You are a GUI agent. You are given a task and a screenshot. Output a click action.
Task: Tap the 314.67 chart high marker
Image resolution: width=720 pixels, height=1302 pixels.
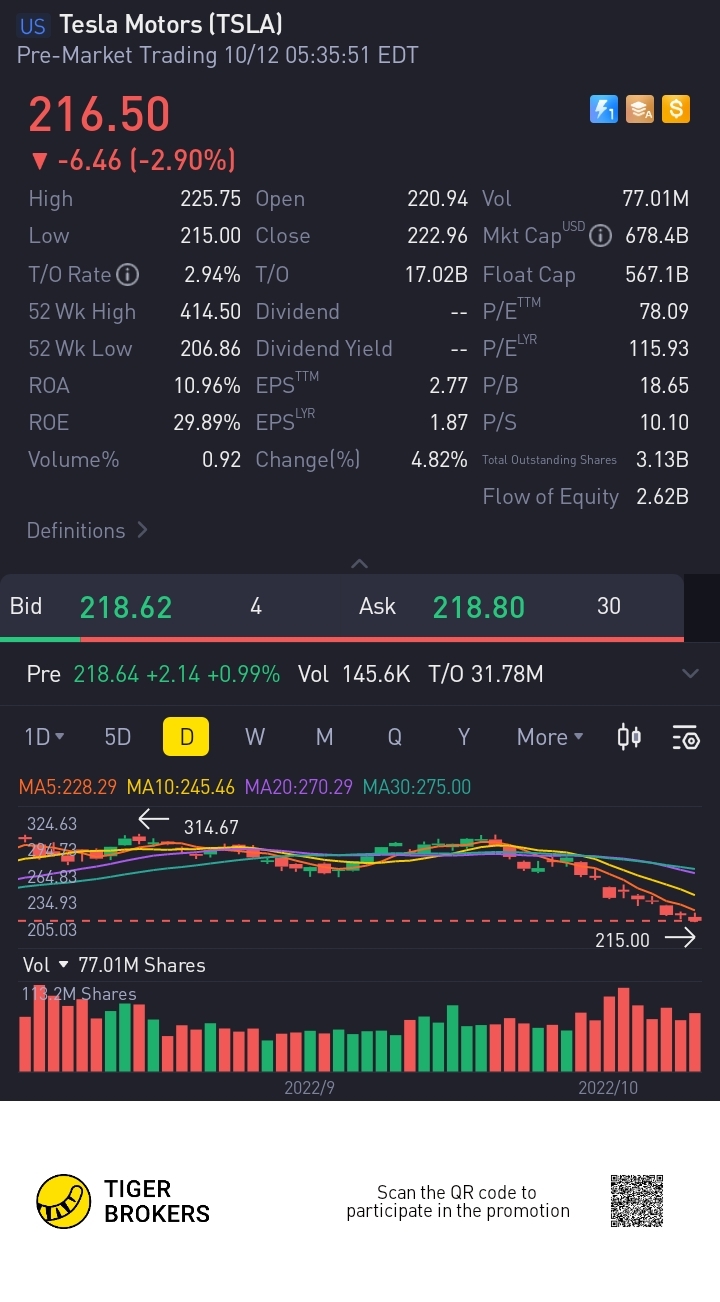(x=211, y=827)
